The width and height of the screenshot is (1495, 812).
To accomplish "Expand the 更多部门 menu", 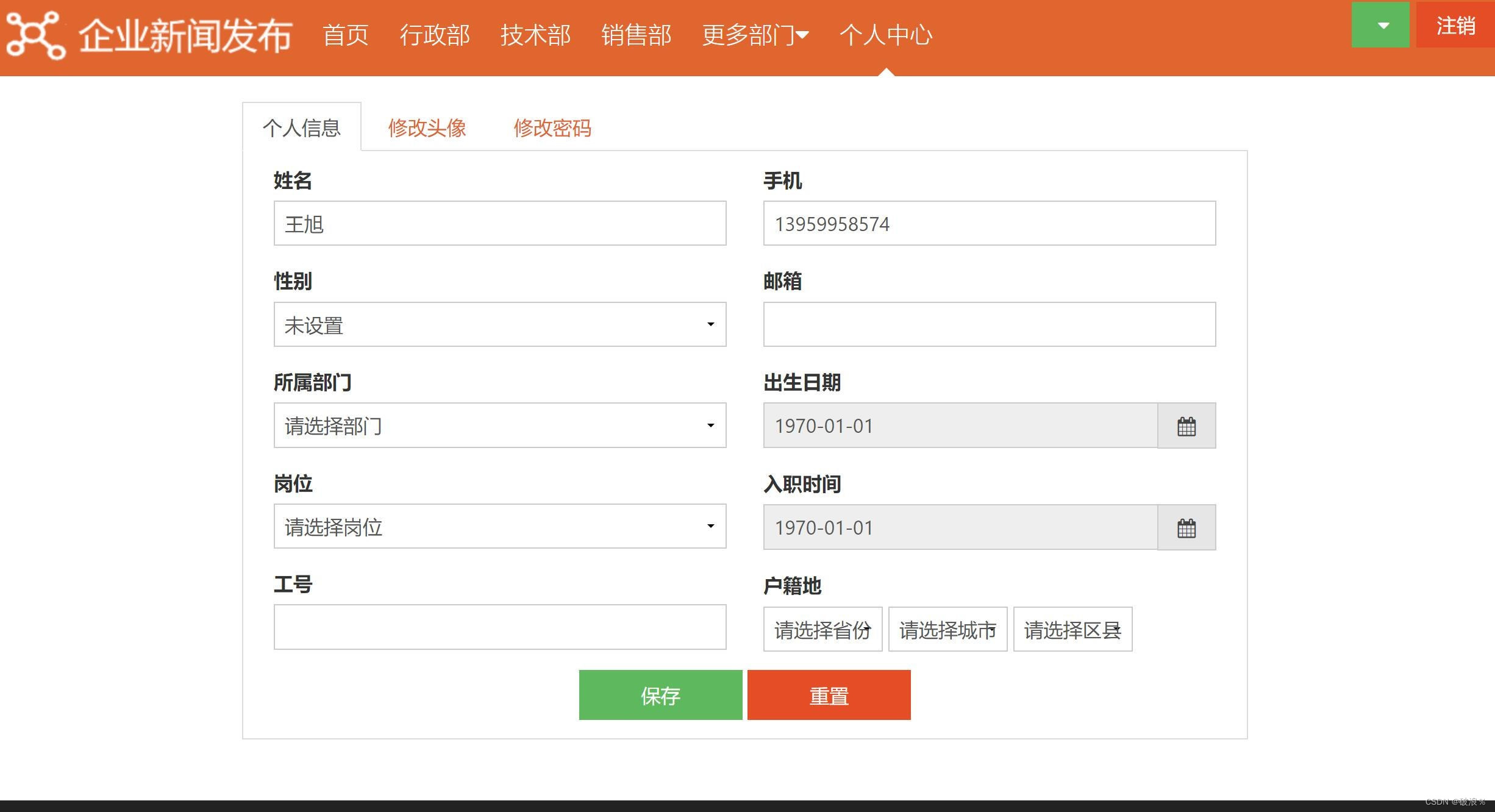I will pos(755,35).
